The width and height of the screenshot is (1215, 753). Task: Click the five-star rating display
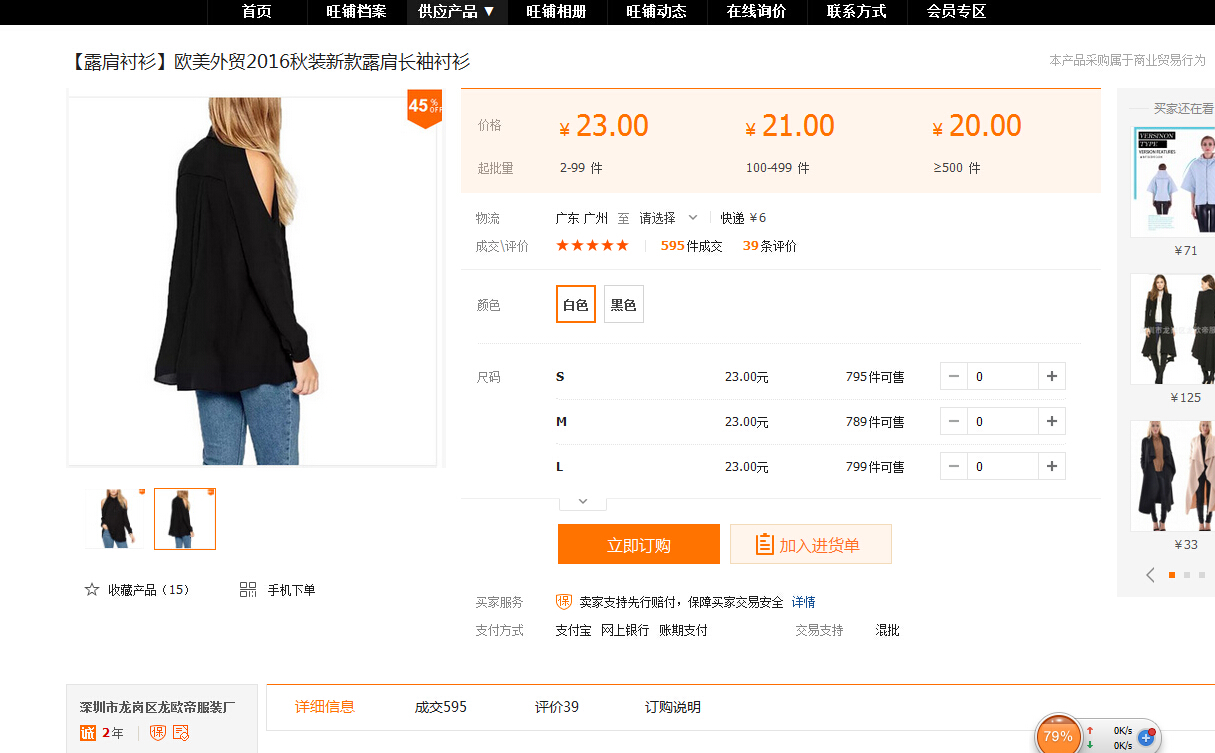coord(592,246)
